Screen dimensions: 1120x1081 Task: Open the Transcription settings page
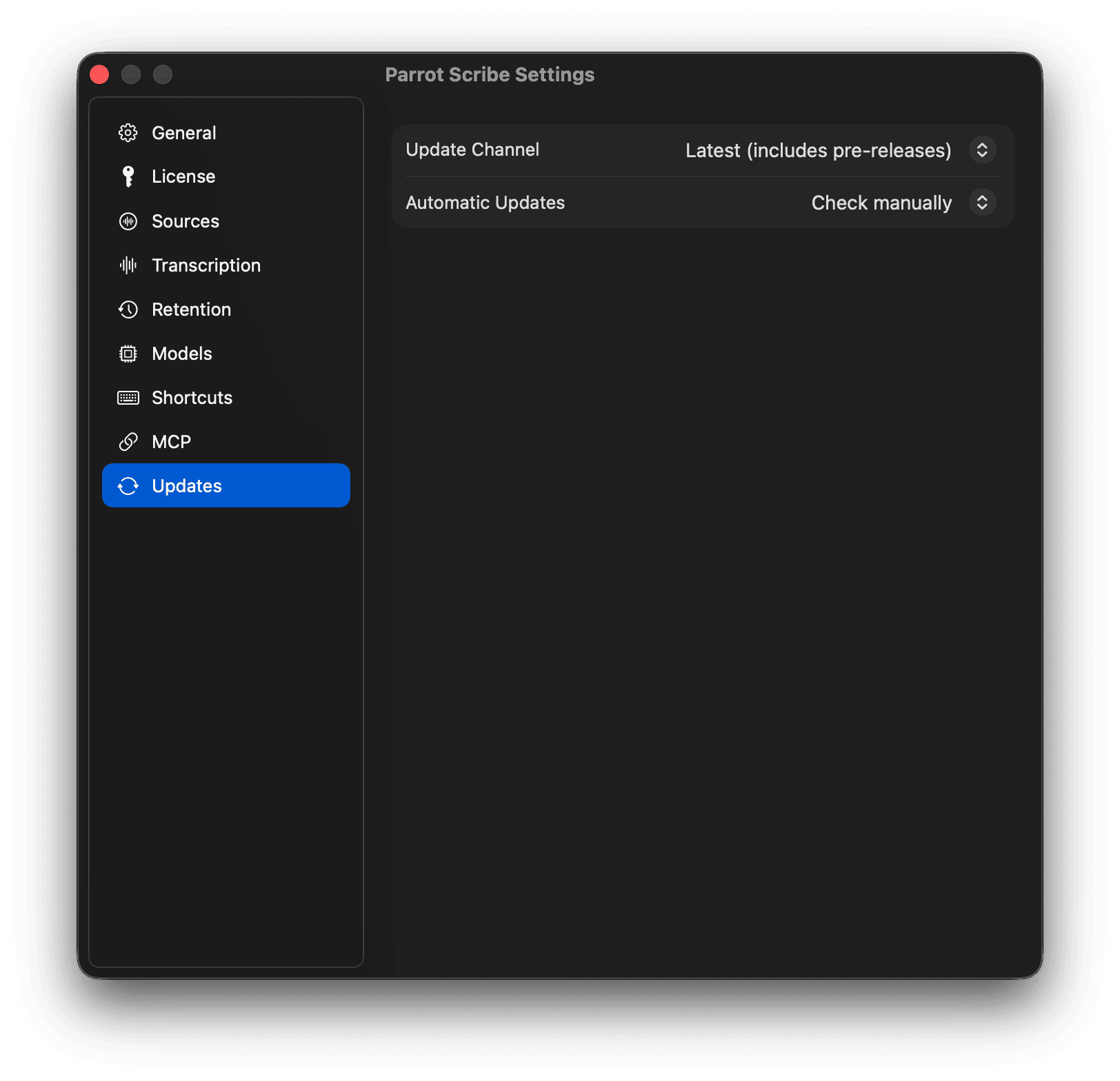point(206,265)
